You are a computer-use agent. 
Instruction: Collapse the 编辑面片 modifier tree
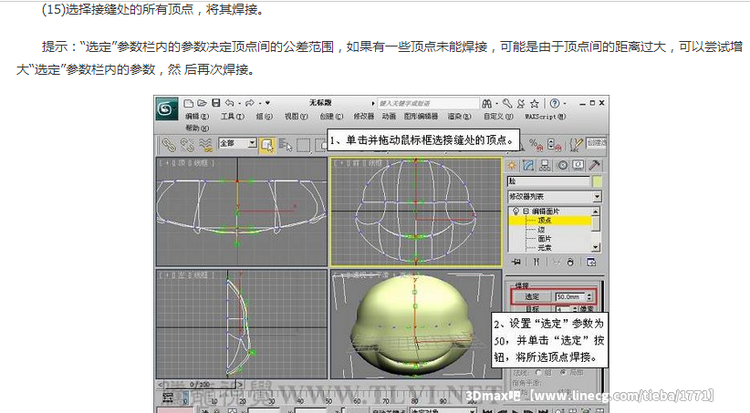click(x=526, y=211)
